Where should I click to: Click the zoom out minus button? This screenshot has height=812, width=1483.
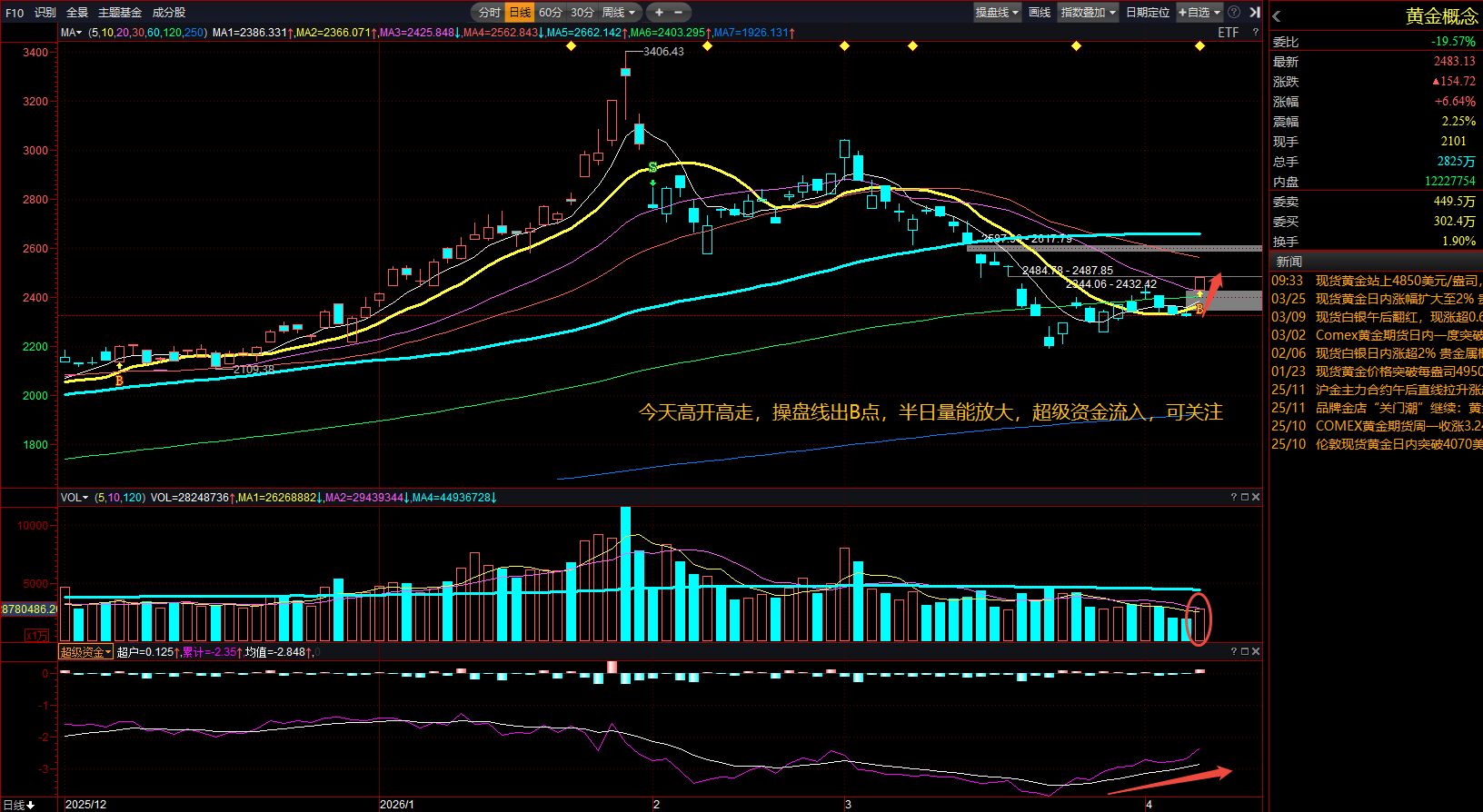[678, 12]
